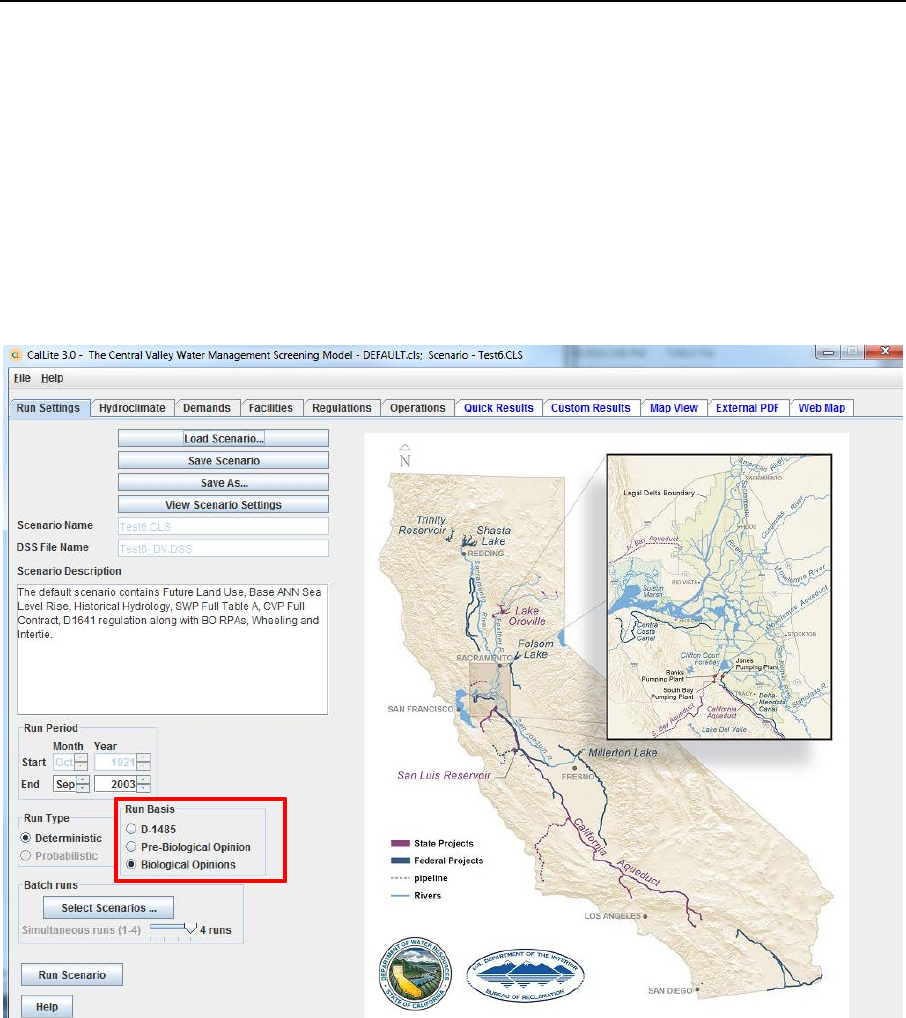
Task: Go to the Operations tab
Action: 418,408
